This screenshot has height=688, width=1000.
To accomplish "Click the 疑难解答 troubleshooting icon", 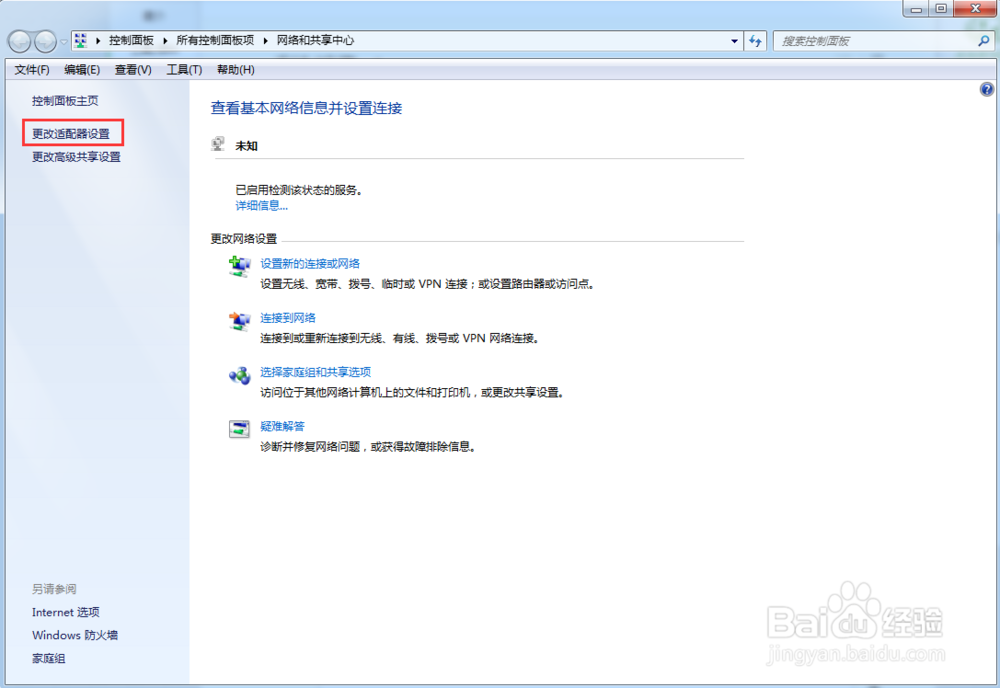I will click(239, 430).
